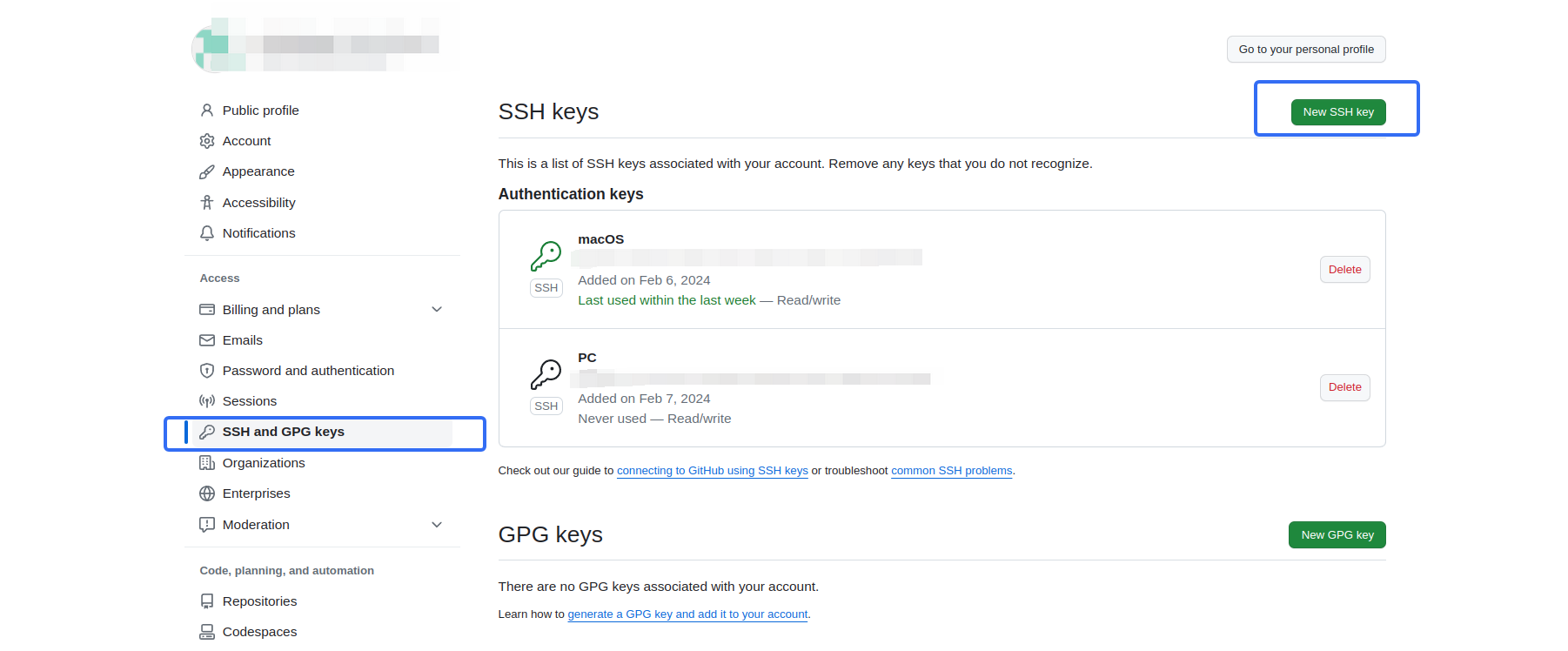Expand the Moderation section

click(x=436, y=524)
